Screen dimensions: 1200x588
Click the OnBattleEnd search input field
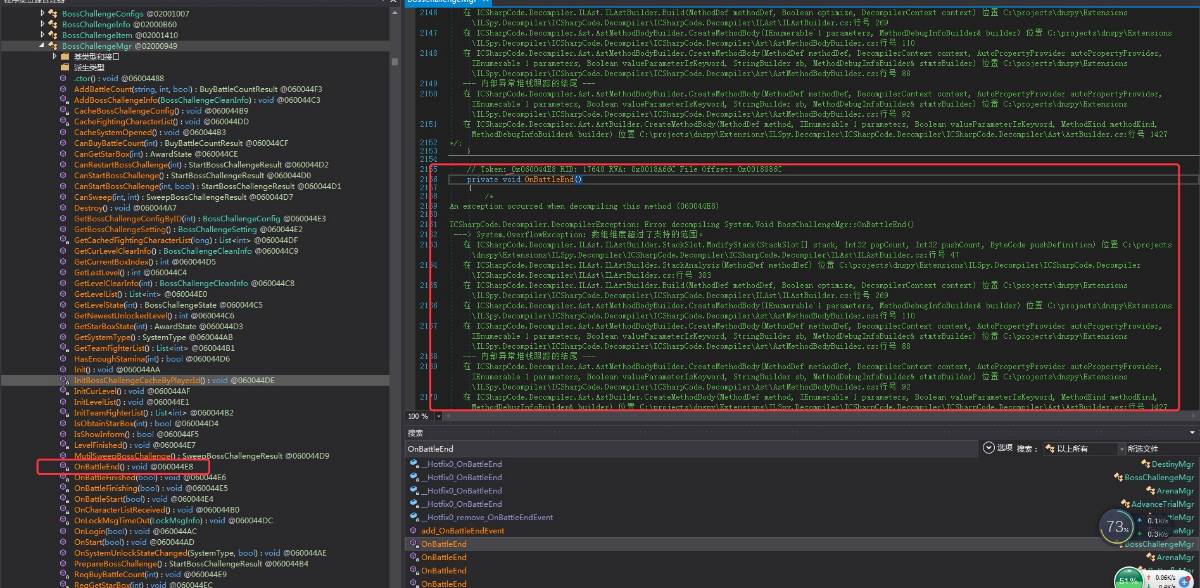(691, 449)
